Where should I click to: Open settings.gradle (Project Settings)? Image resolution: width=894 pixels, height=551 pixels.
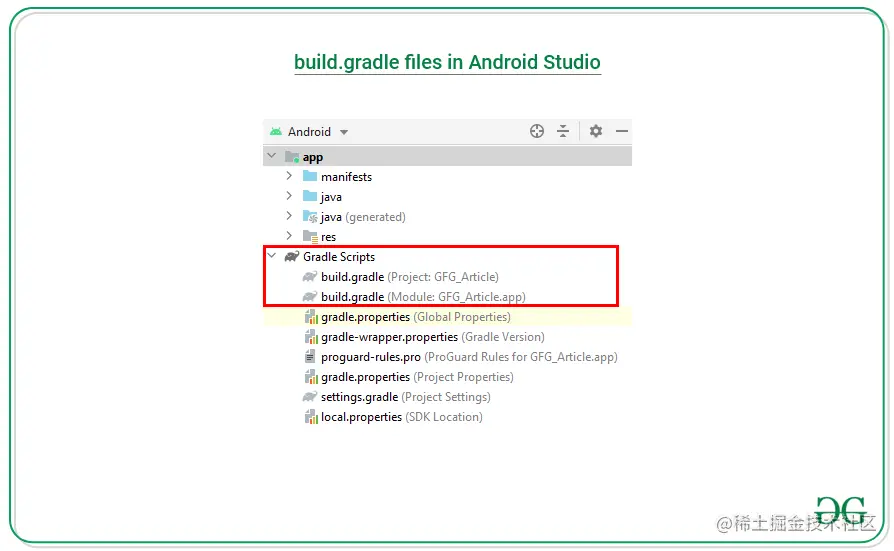point(405,397)
